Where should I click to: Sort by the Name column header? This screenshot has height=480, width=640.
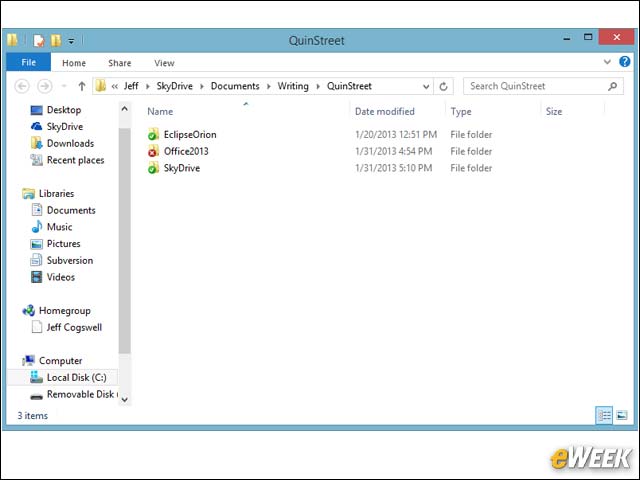pos(160,111)
